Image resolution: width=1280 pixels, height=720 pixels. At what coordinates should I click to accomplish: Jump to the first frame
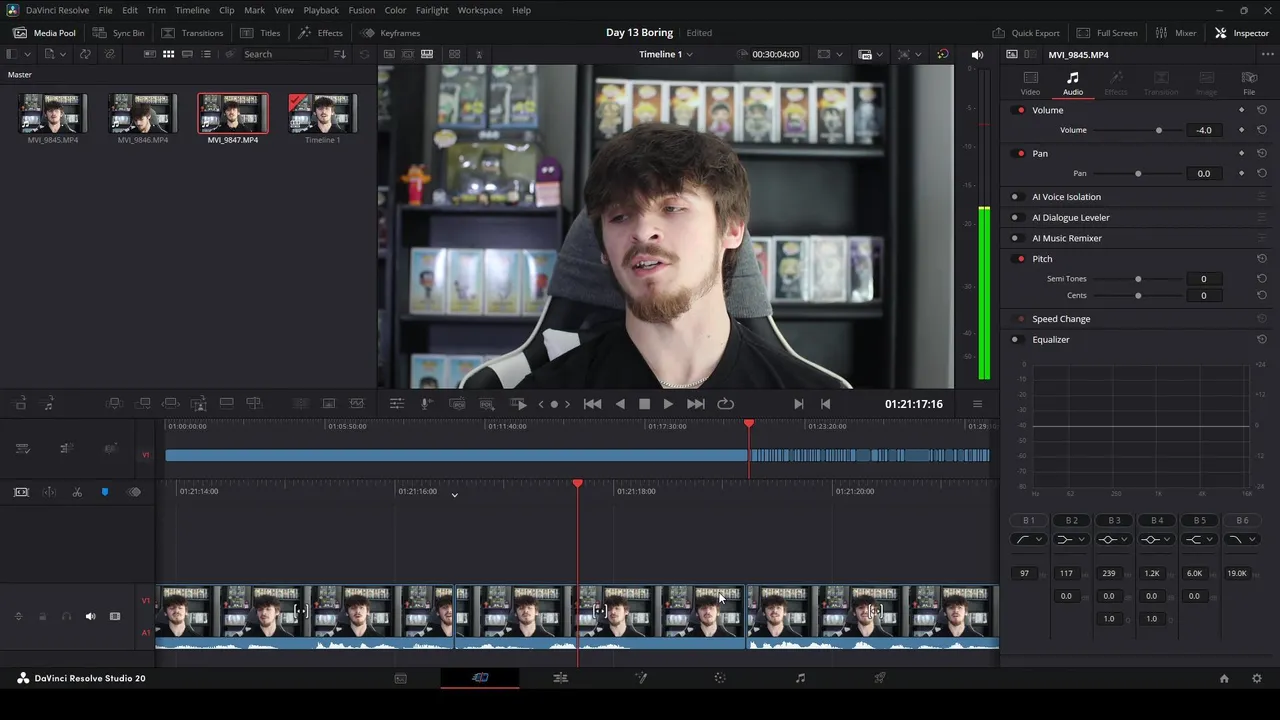point(592,404)
